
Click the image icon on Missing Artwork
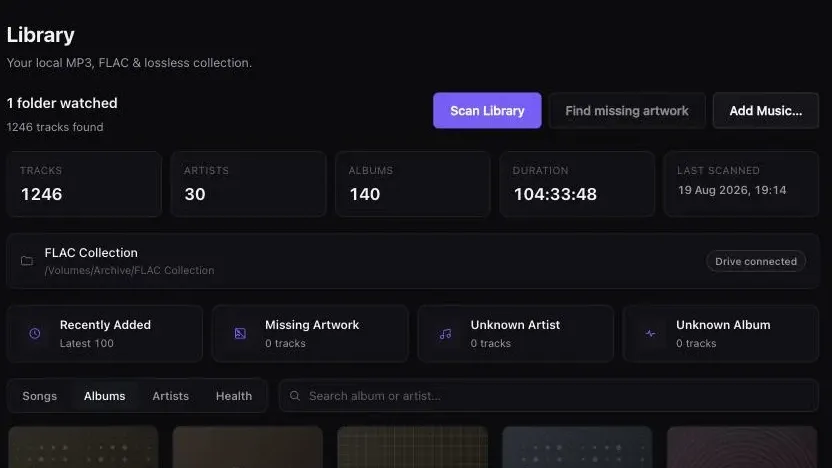(x=240, y=334)
